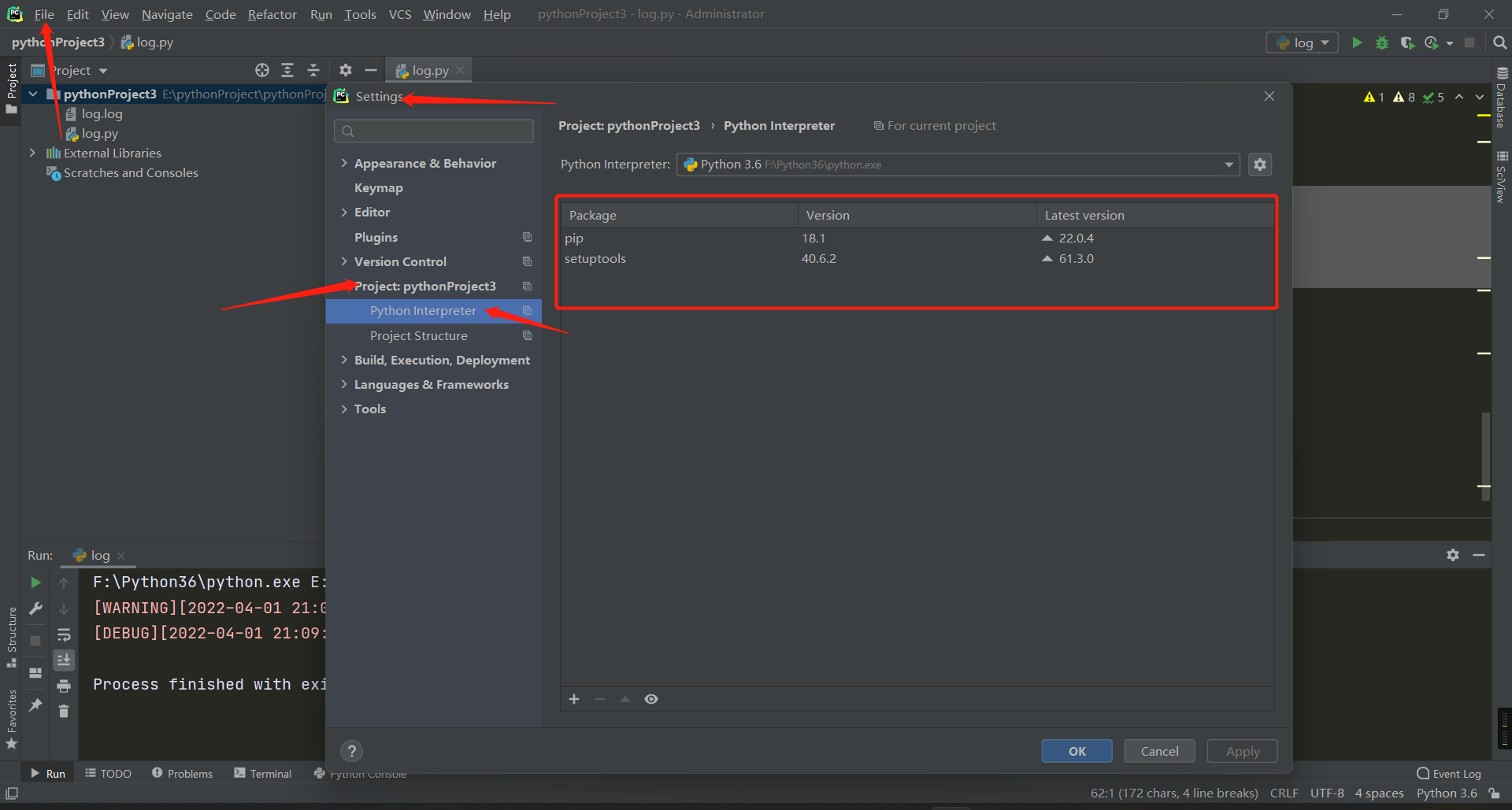Open Settings help question mark button

[x=352, y=751]
